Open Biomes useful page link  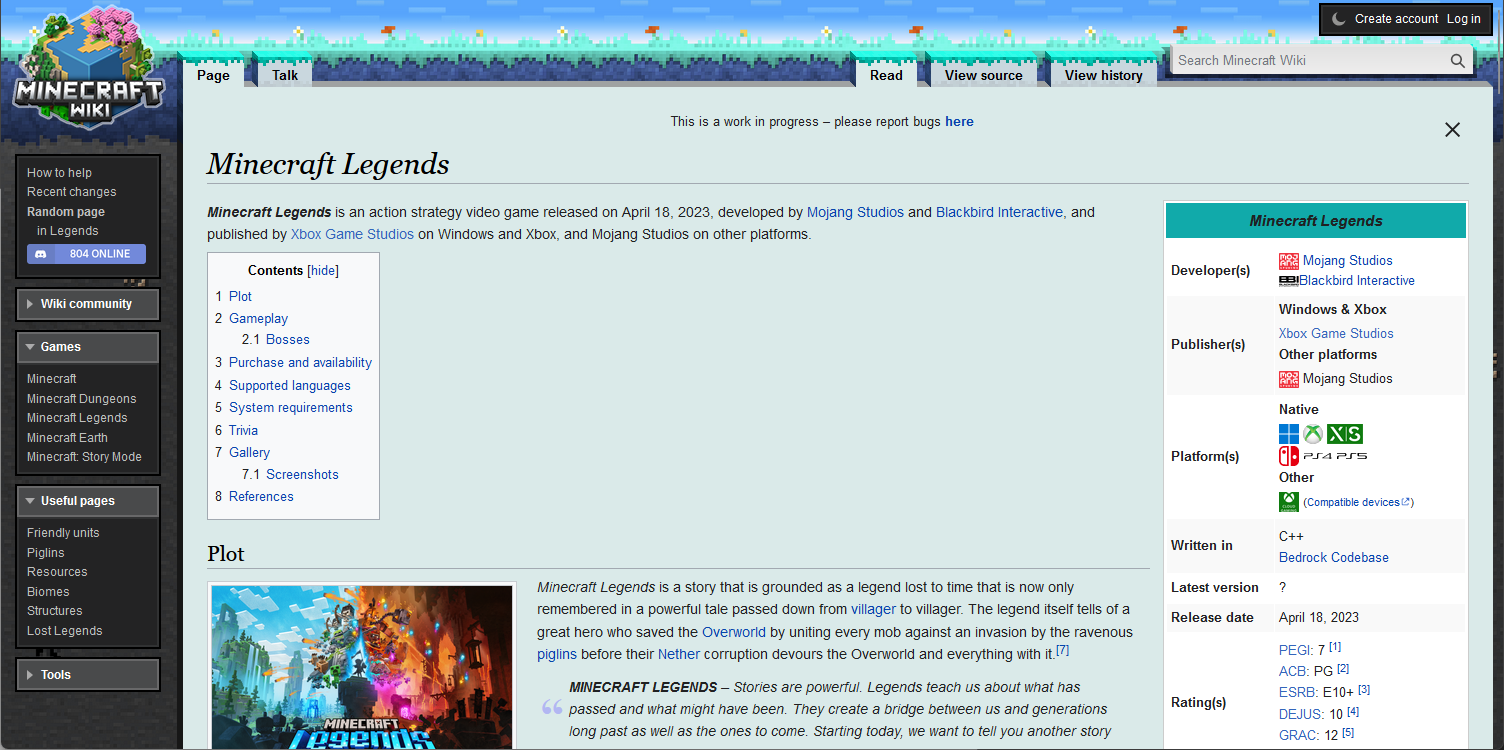[x=48, y=592]
